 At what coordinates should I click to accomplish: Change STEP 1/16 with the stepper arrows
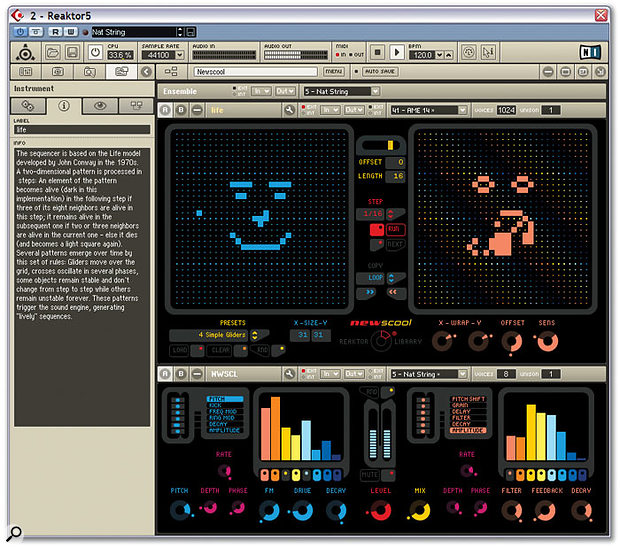(391, 214)
